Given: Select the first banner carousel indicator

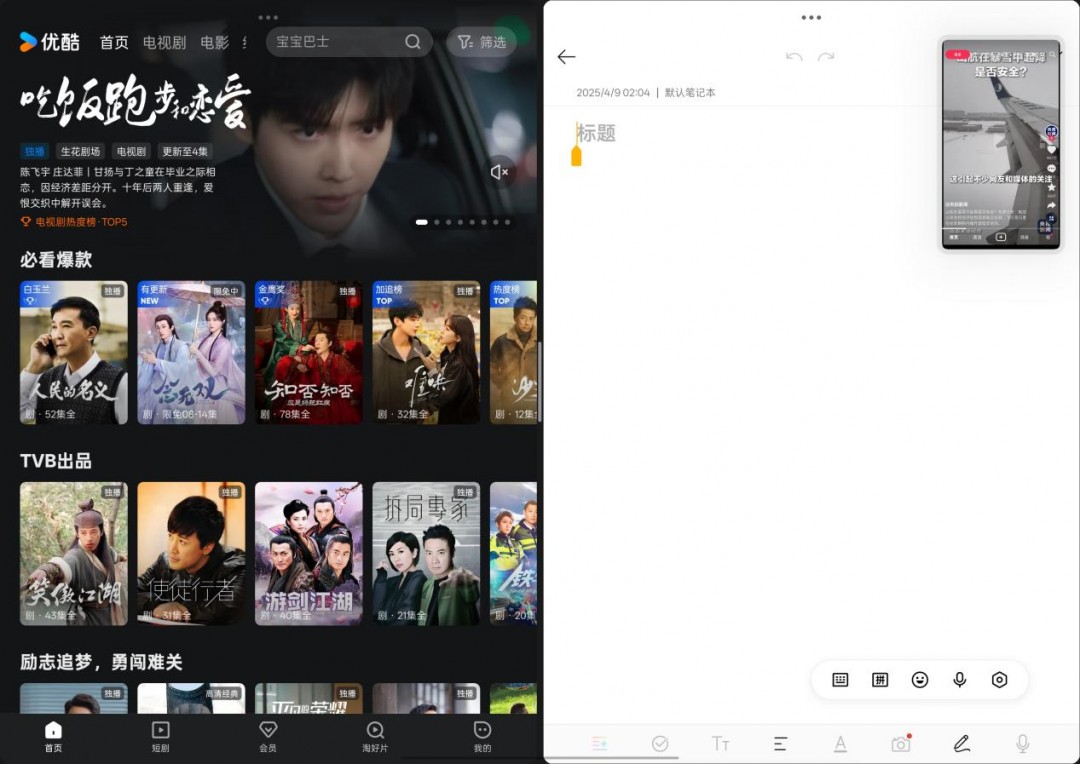Looking at the screenshot, I should 422,222.
